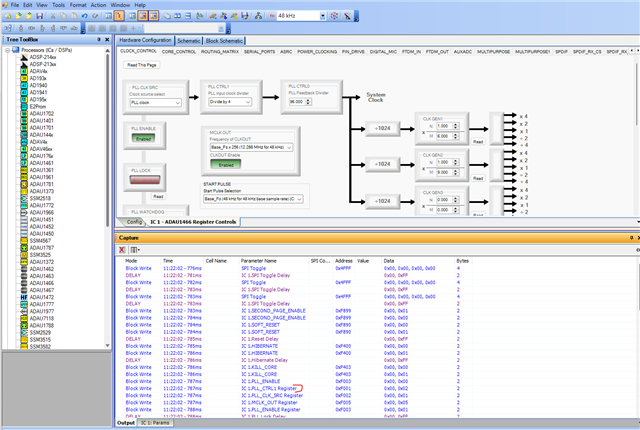This screenshot has height=430, width=640.
Task: Select E2Prom in the Tree ToolBox
Action: [x=37, y=106]
